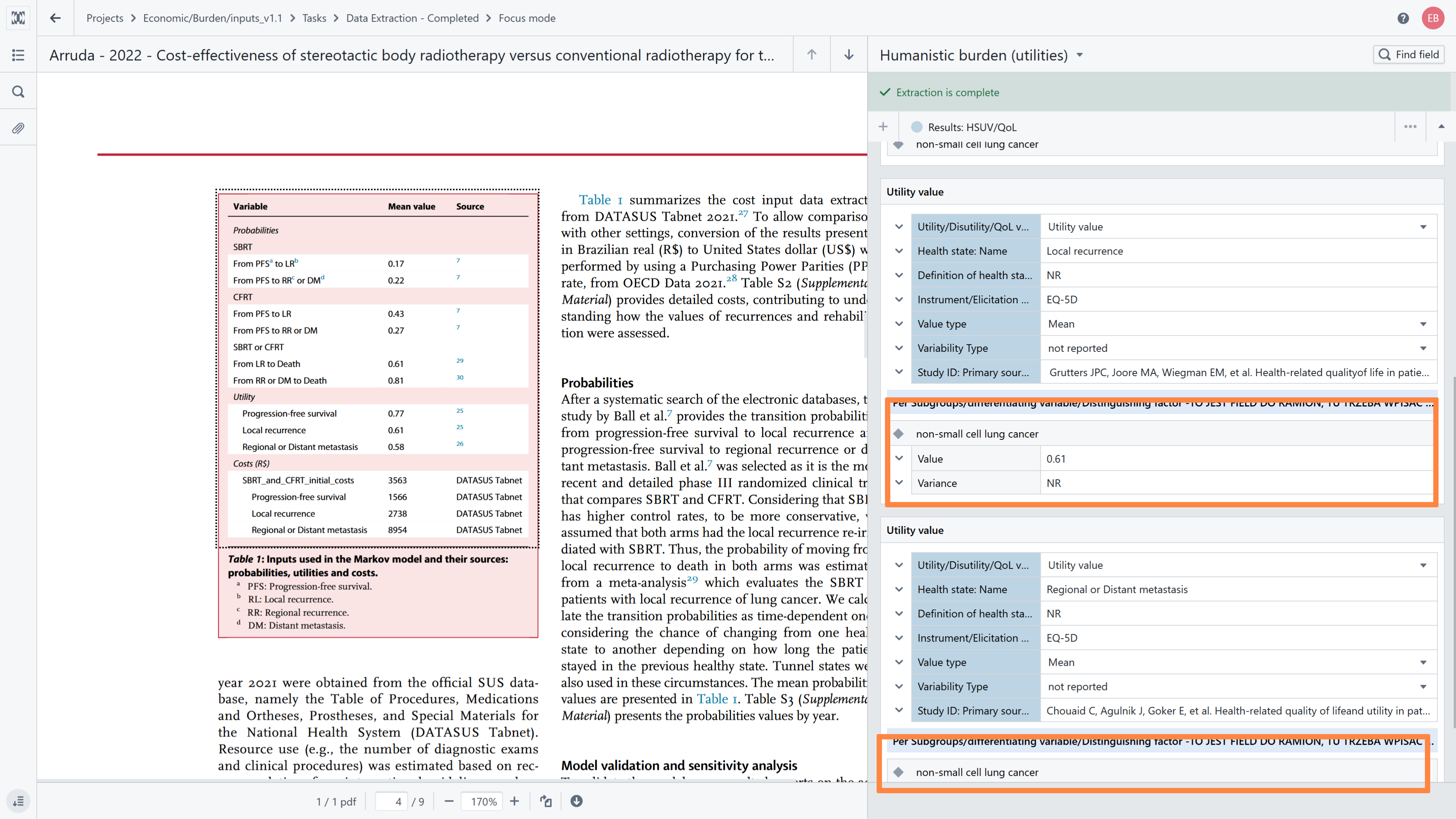
Task: Collapse the Results HSUV/QoL section arrow
Action: [1441, 127]
